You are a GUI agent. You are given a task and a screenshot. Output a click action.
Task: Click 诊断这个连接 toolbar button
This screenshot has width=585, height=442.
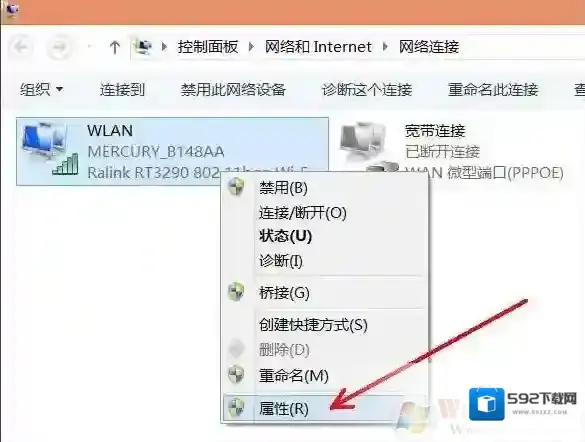coord(367,90)
